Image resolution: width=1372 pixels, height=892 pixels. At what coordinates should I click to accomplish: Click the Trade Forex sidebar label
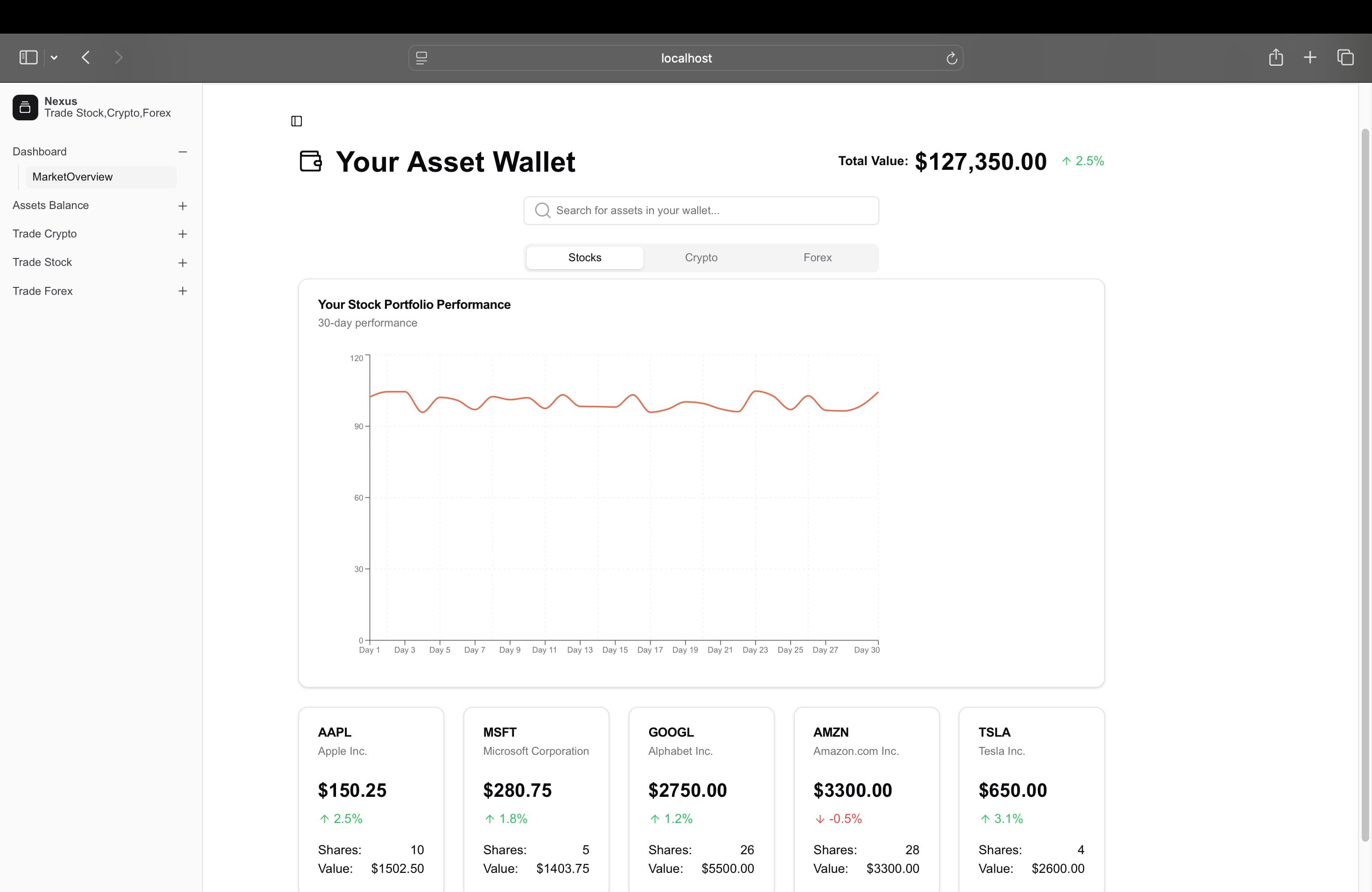coord(42,291)
